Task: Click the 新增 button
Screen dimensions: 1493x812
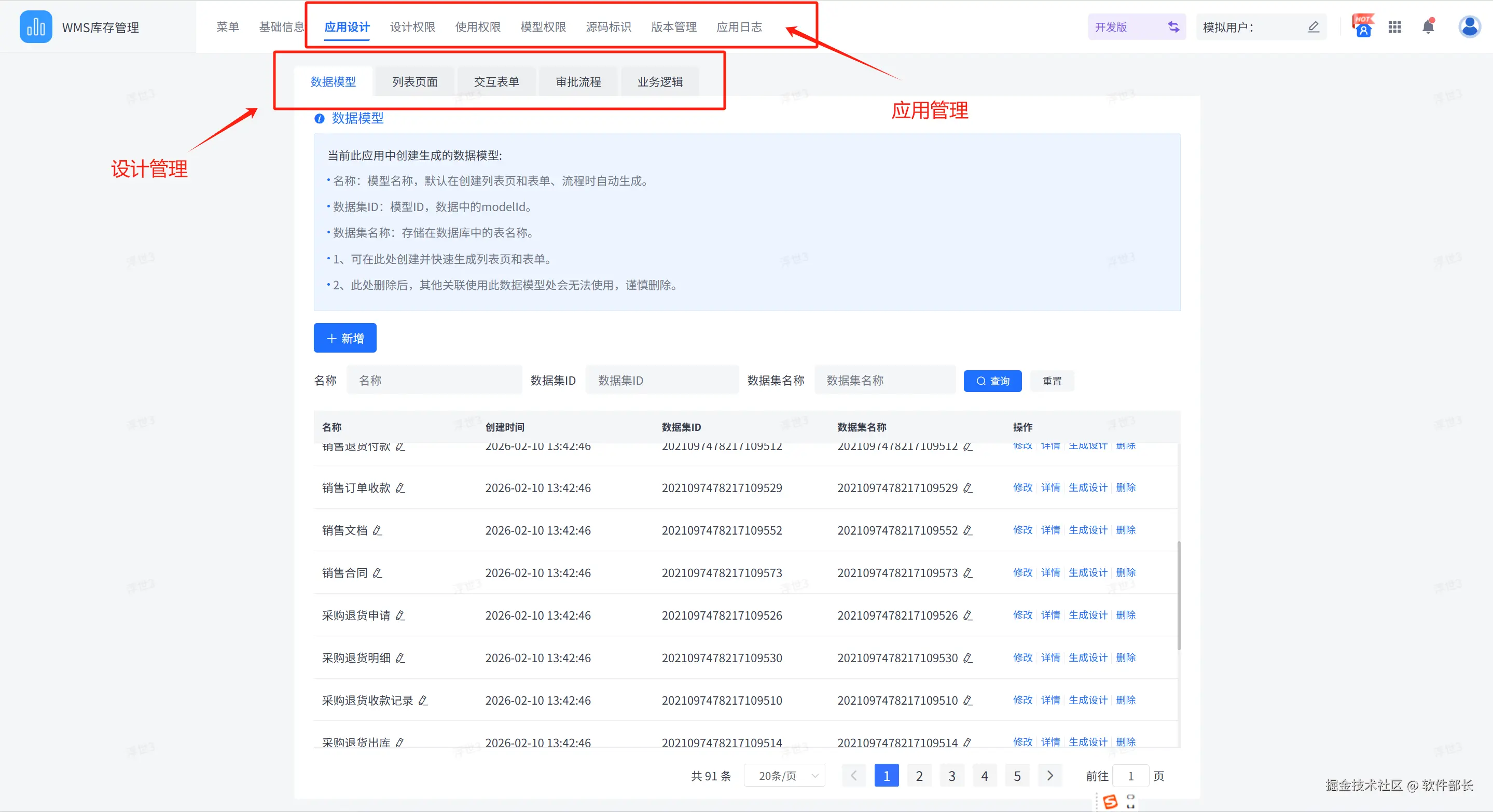Action: pyautogui.click(x=345, y=338)
